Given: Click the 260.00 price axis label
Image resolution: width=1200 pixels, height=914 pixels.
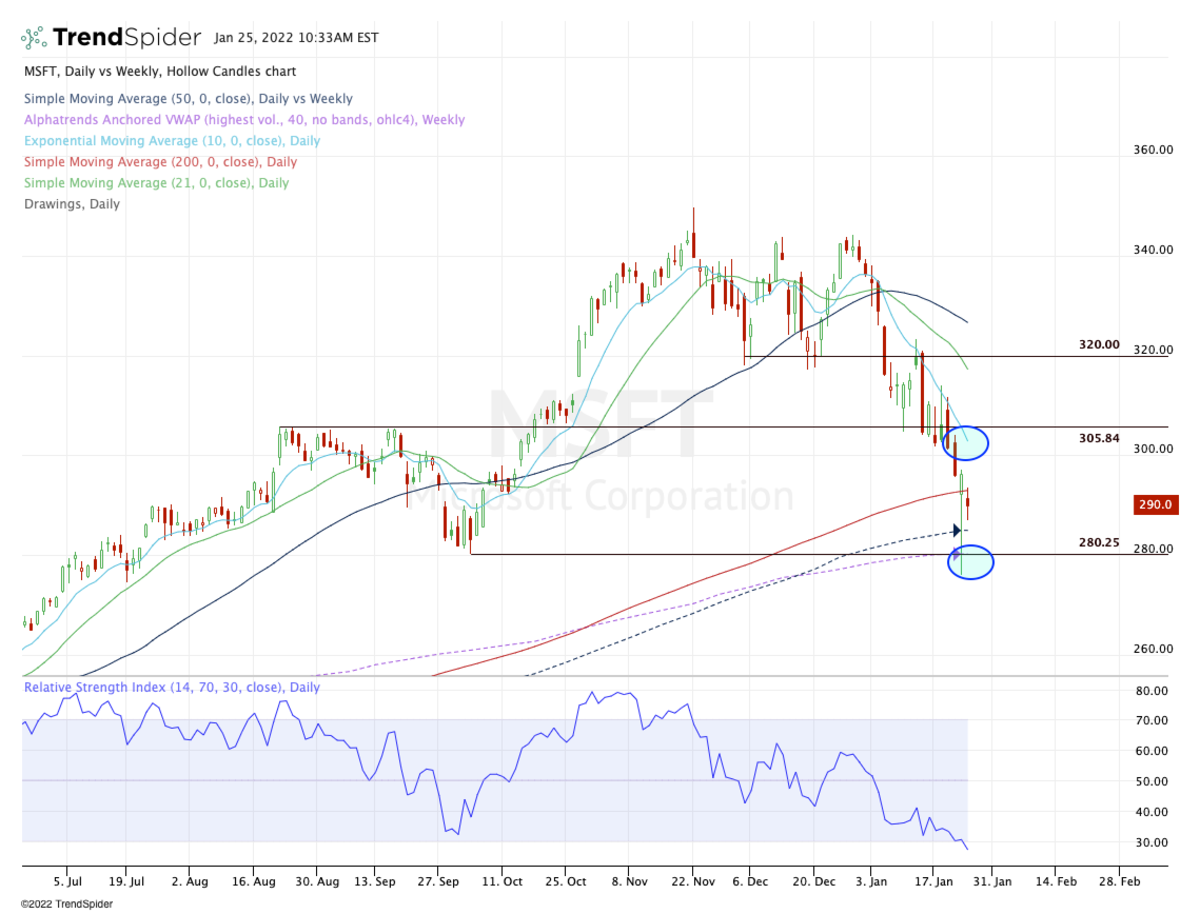Looking at the screenshot, I should coord(1152,649).
